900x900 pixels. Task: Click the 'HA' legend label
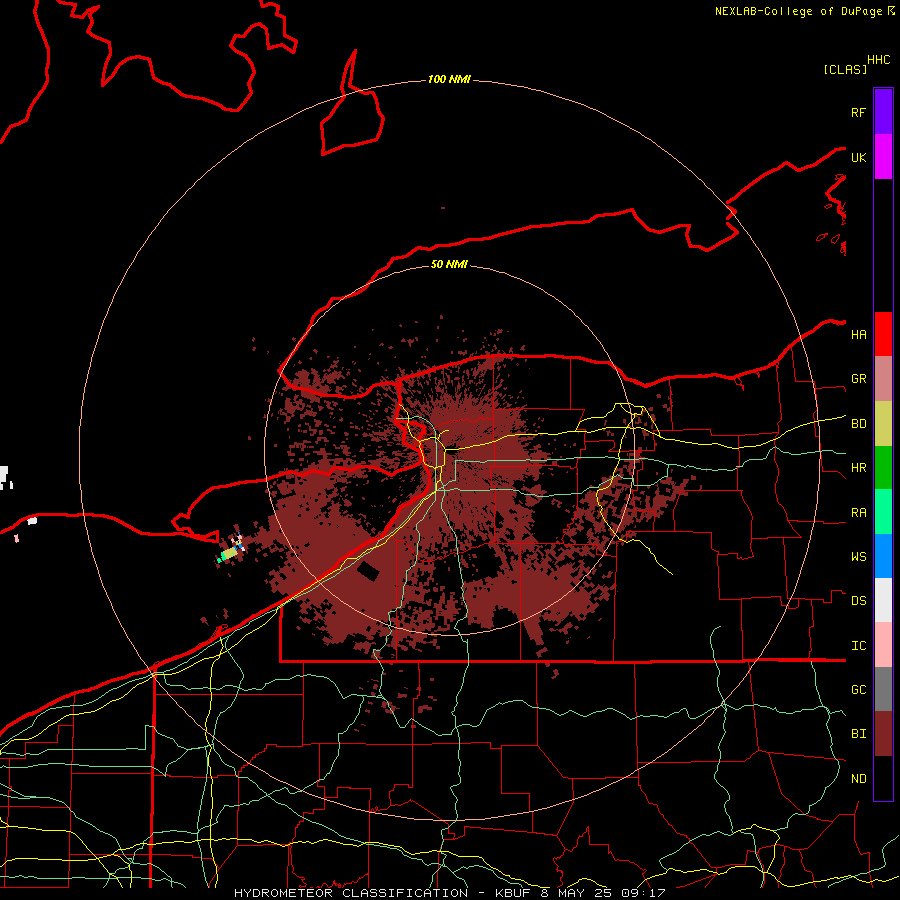(x=858, y=335)
